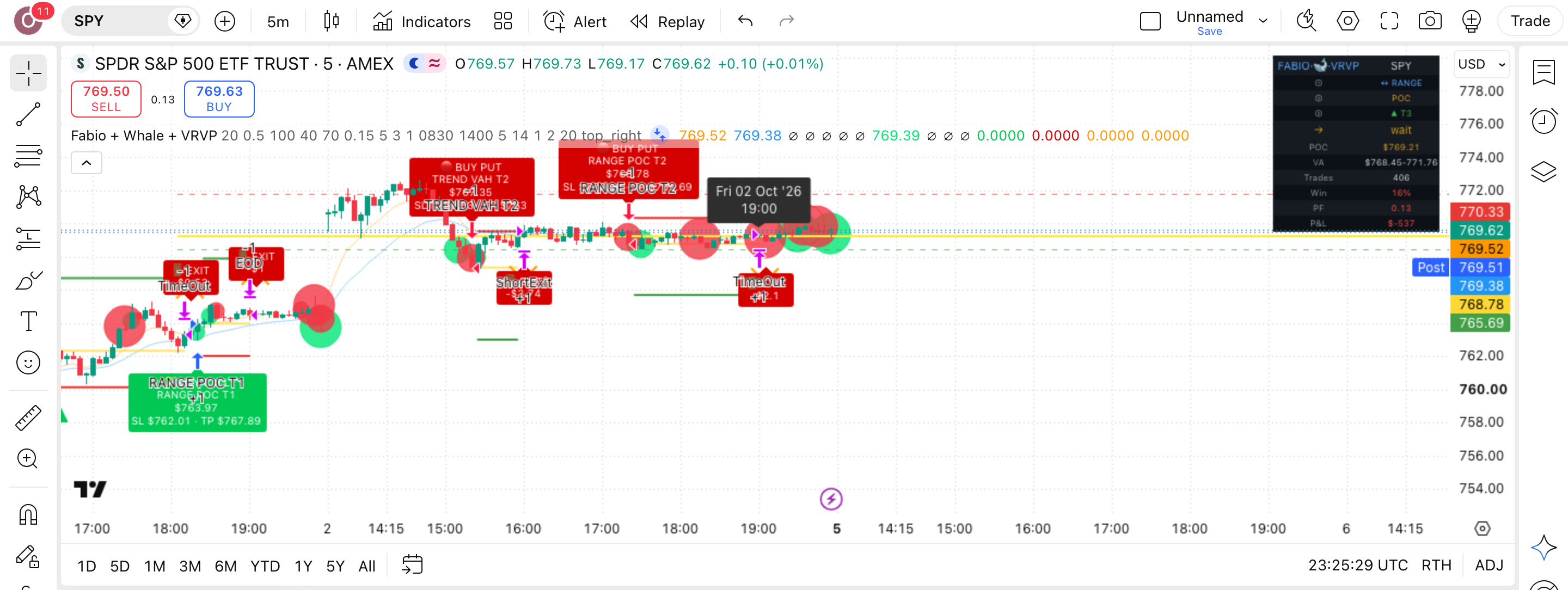Viewport: 1568px width, 590px height.
Task: Open the forecasting and measurement tools
Action: (28, 238)
